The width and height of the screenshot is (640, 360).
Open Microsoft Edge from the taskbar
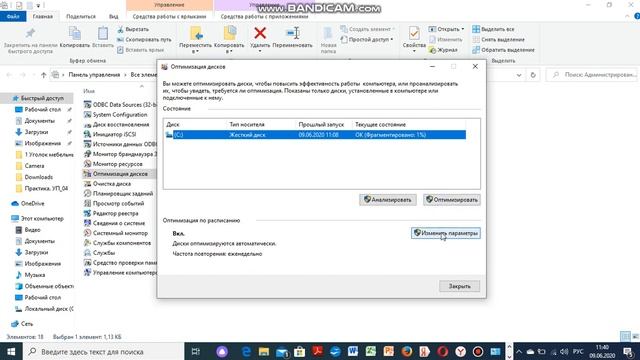click(246, 351)
